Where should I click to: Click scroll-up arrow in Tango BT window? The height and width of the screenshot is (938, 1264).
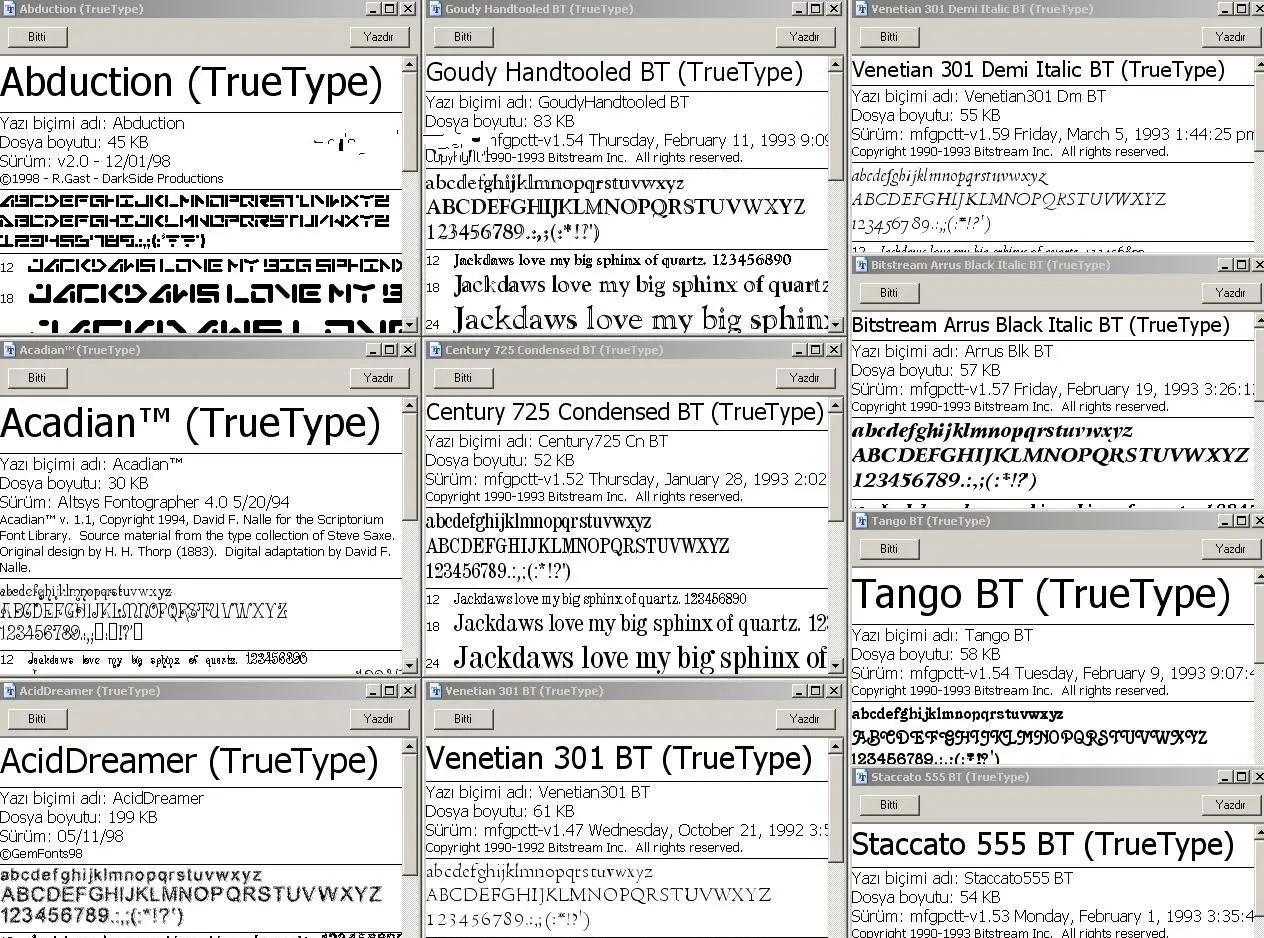pos(1259,577)
